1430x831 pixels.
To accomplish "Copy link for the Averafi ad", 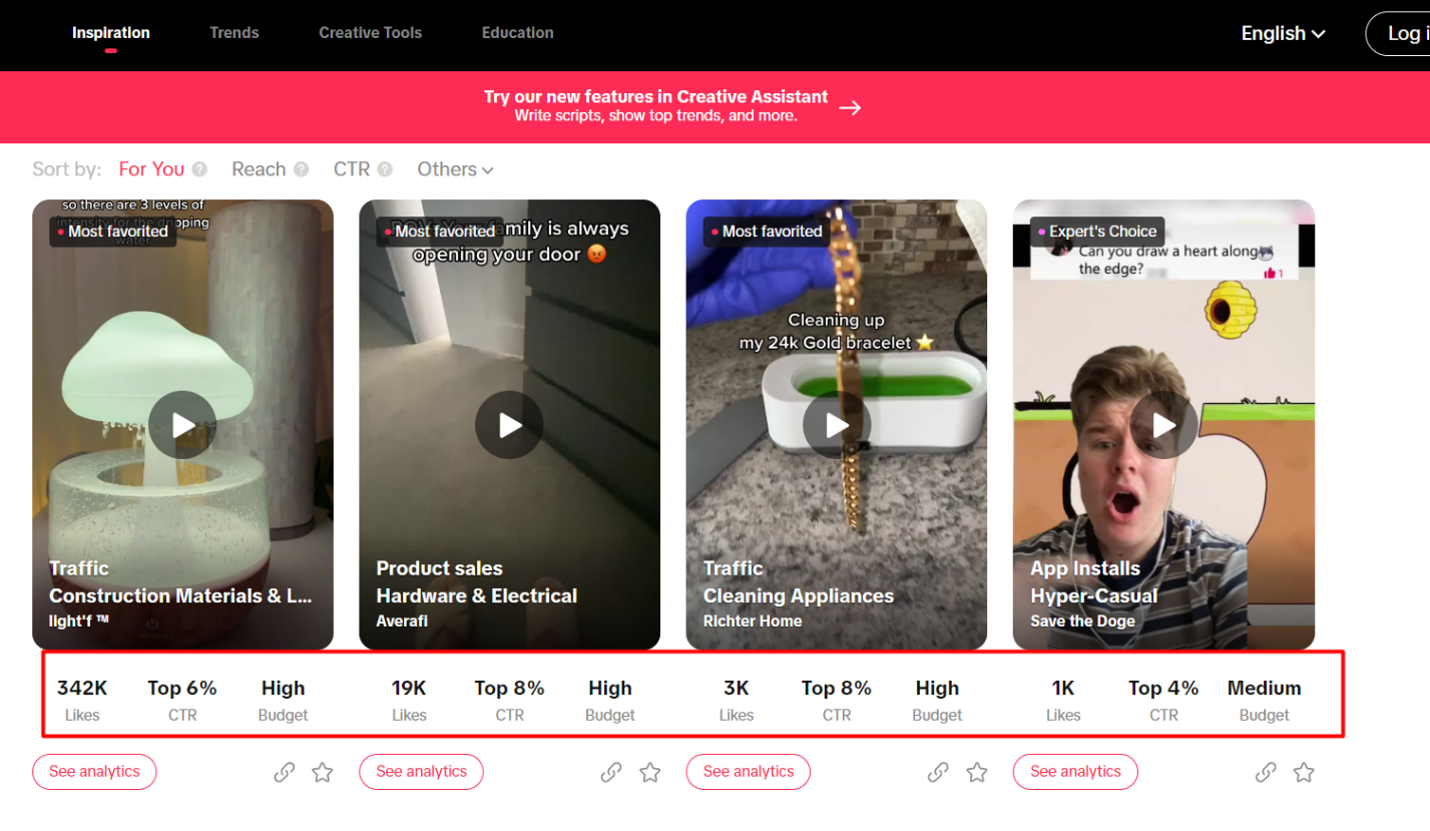I will pyautogui.click(x=611, y=772).
